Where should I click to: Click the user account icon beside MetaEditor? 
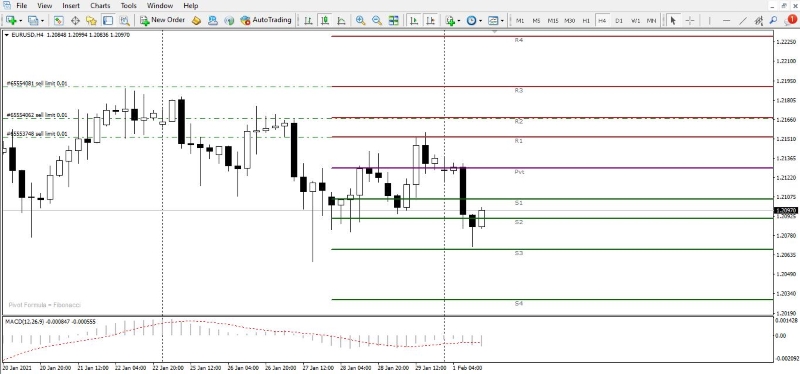click(x=213, y=20)
